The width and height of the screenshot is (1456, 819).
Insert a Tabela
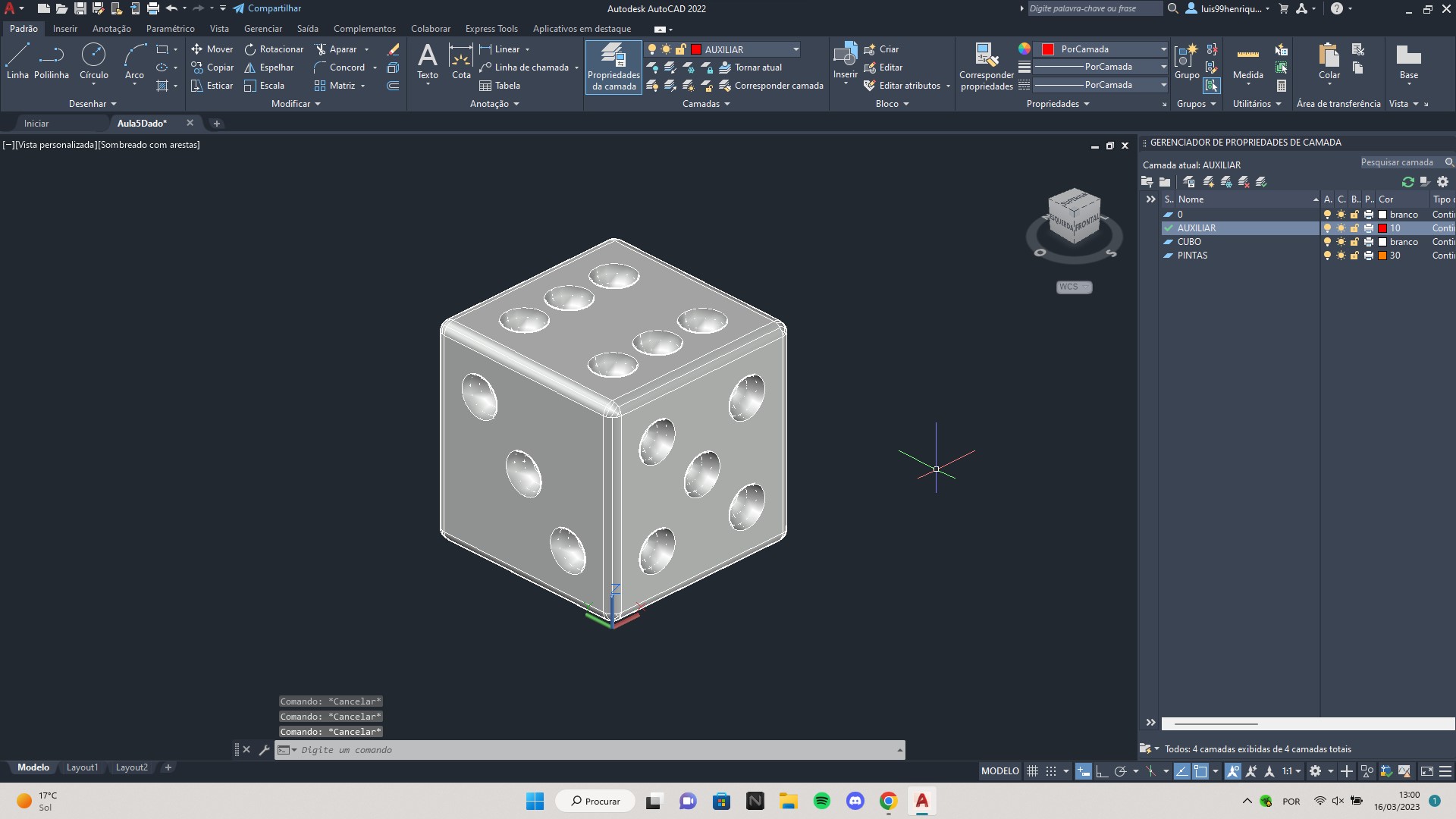point(500,86)
